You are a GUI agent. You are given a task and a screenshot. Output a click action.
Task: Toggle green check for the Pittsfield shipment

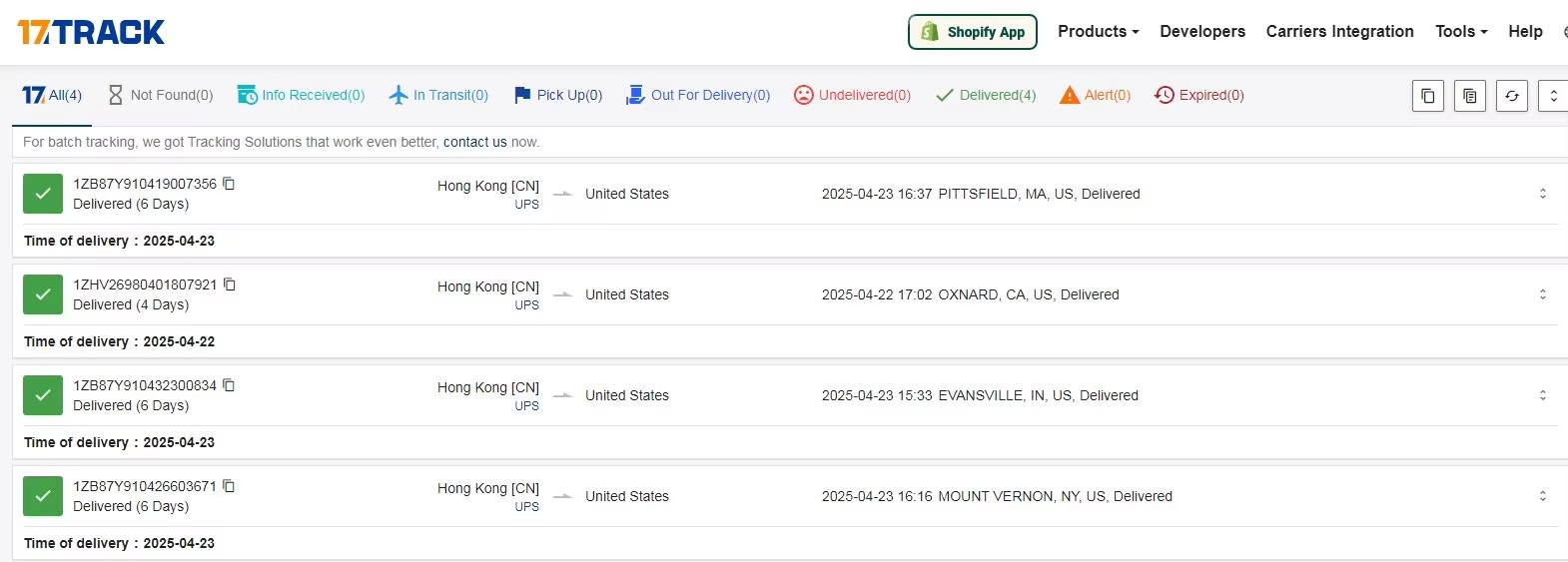pos(43,194)
